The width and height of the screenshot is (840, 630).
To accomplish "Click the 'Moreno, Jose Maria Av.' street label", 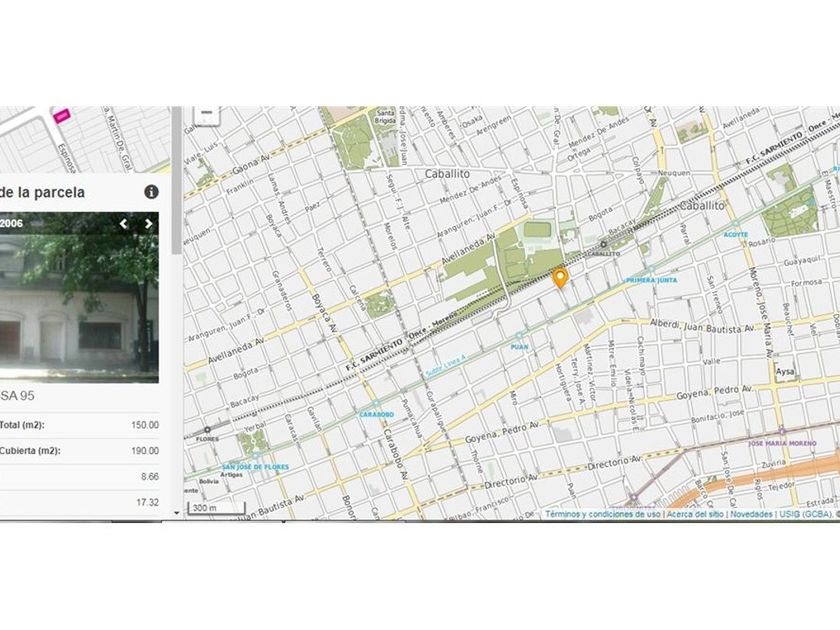I will 761,312.
